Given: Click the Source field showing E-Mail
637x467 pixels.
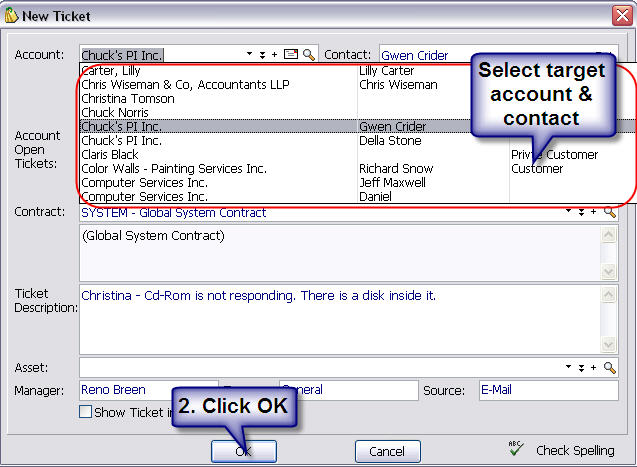Looking at the screenshot, I should click(x=547, y=390).
